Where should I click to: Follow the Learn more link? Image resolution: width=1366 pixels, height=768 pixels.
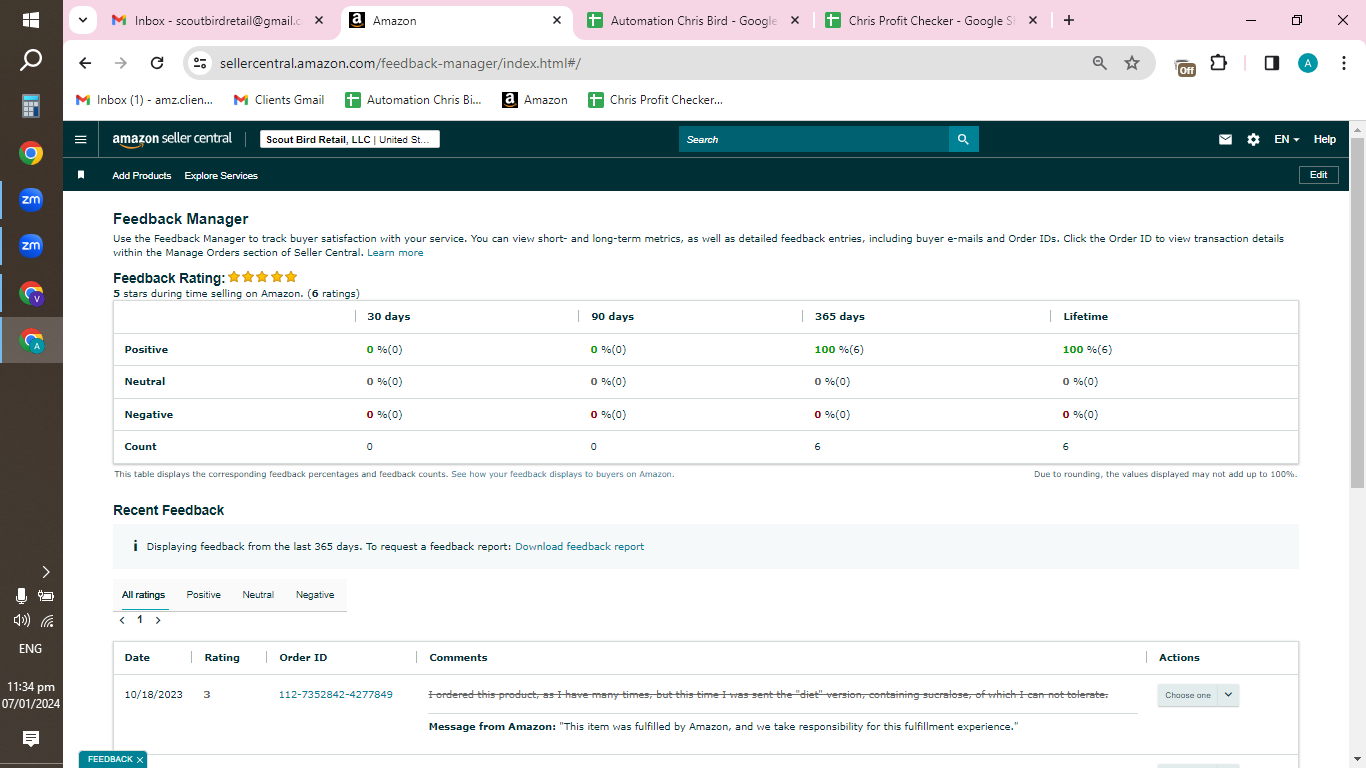pyautogui.click(x=395, y=253)
